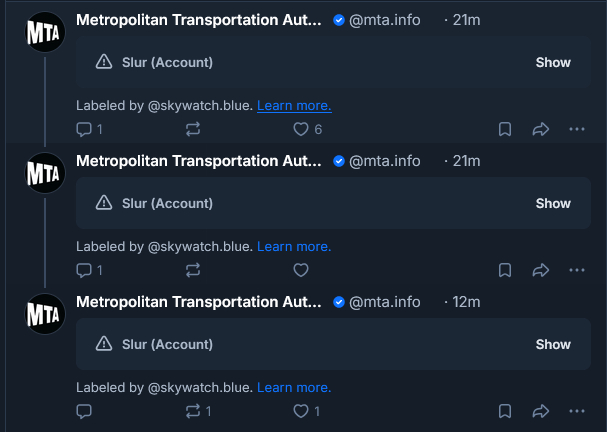Open Learn more link under 12m post
This screenshot has width=607, height=432.
tap(294, 387)
